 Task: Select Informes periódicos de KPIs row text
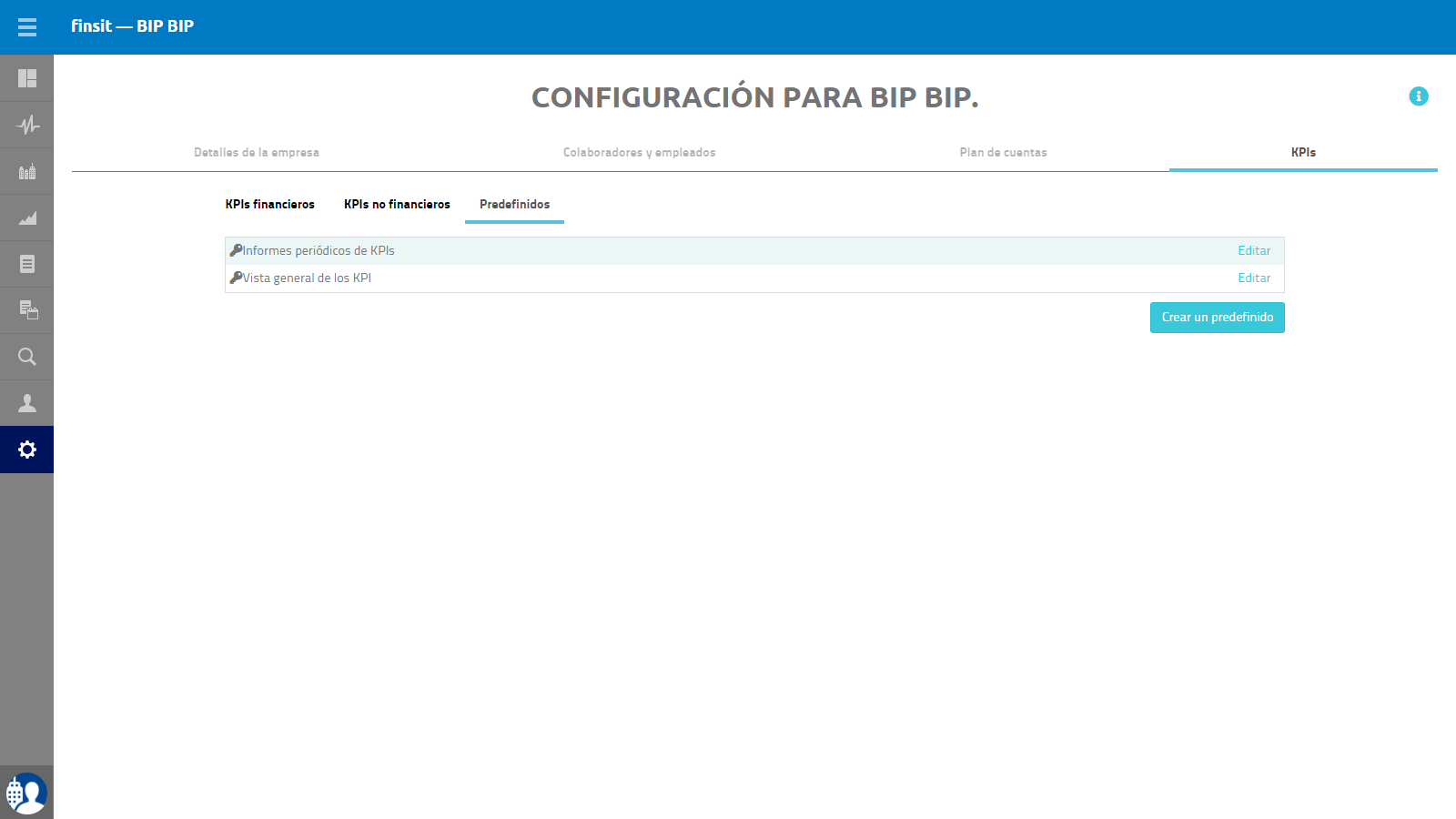(318, 251)
